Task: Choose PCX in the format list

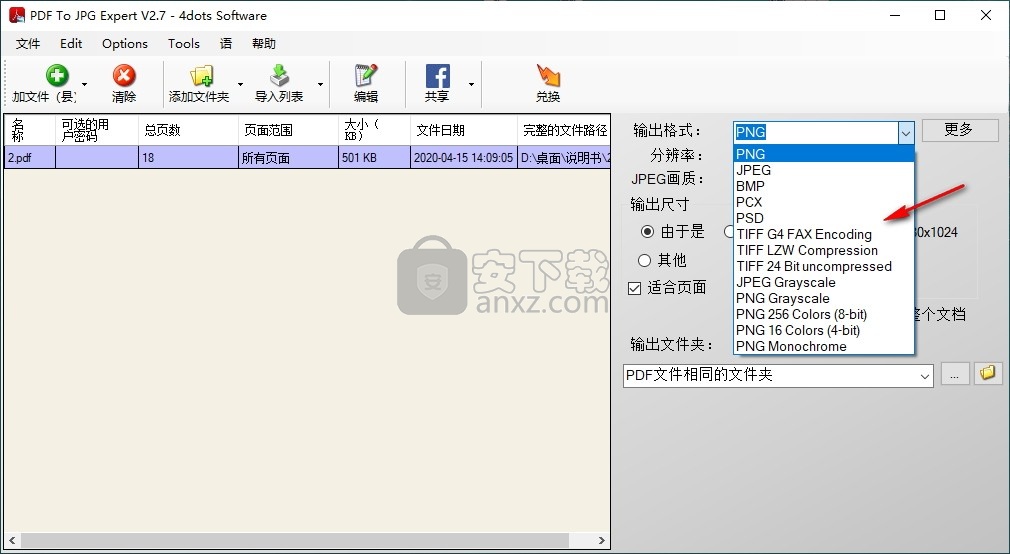Action: (824, 202)
